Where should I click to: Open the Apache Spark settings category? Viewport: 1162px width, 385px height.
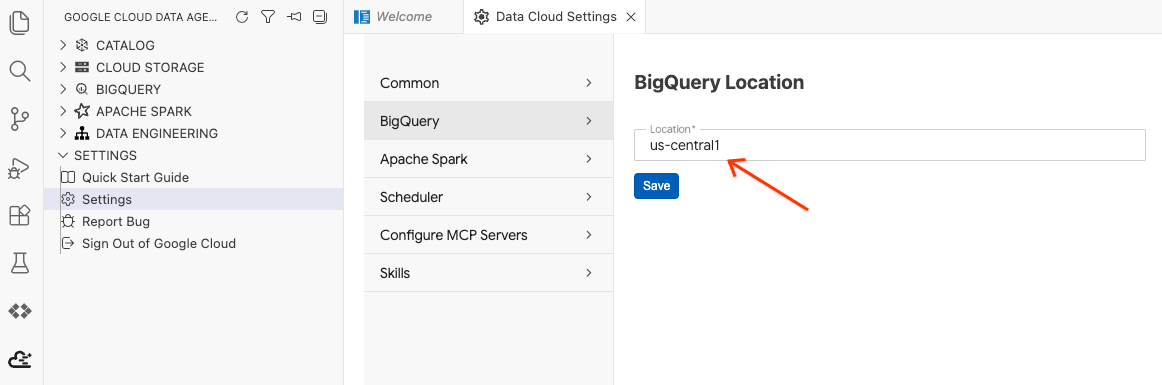tap(489, 159)
